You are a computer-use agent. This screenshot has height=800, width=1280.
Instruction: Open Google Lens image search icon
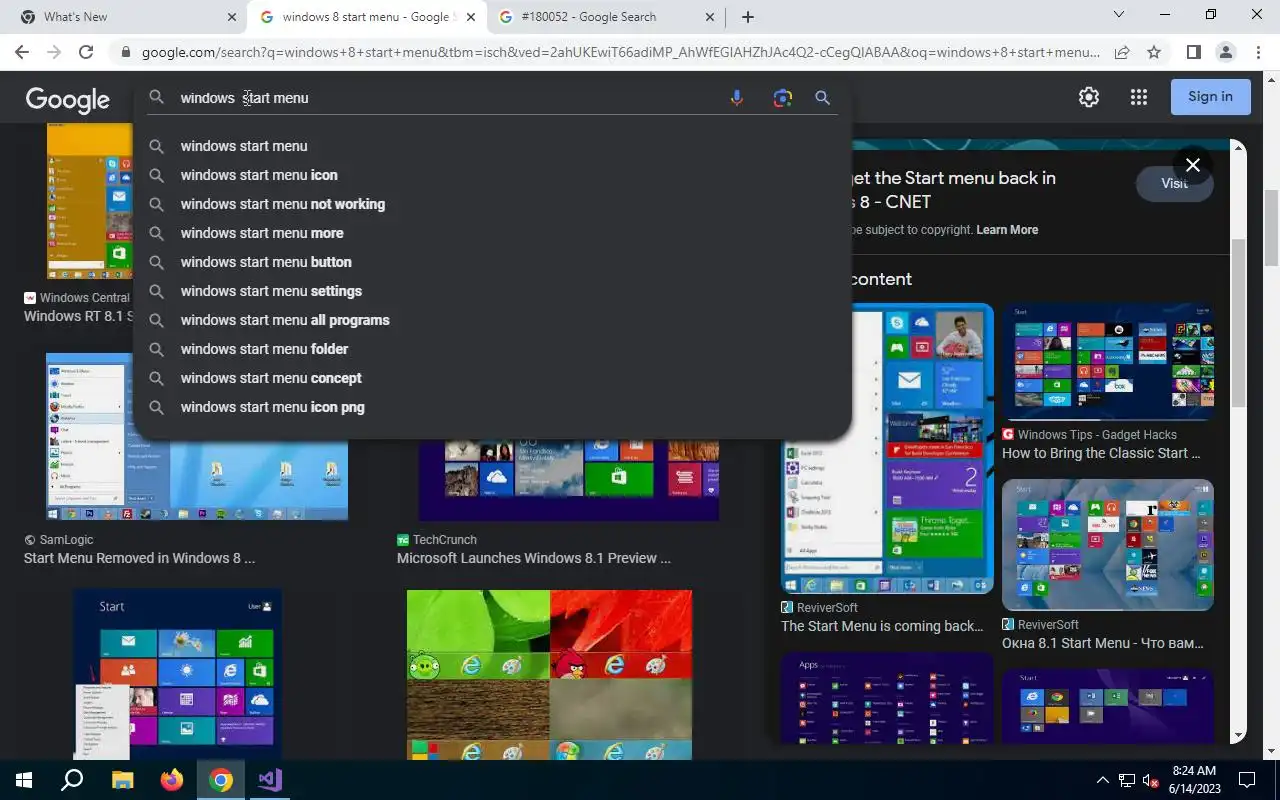[782, 98]
